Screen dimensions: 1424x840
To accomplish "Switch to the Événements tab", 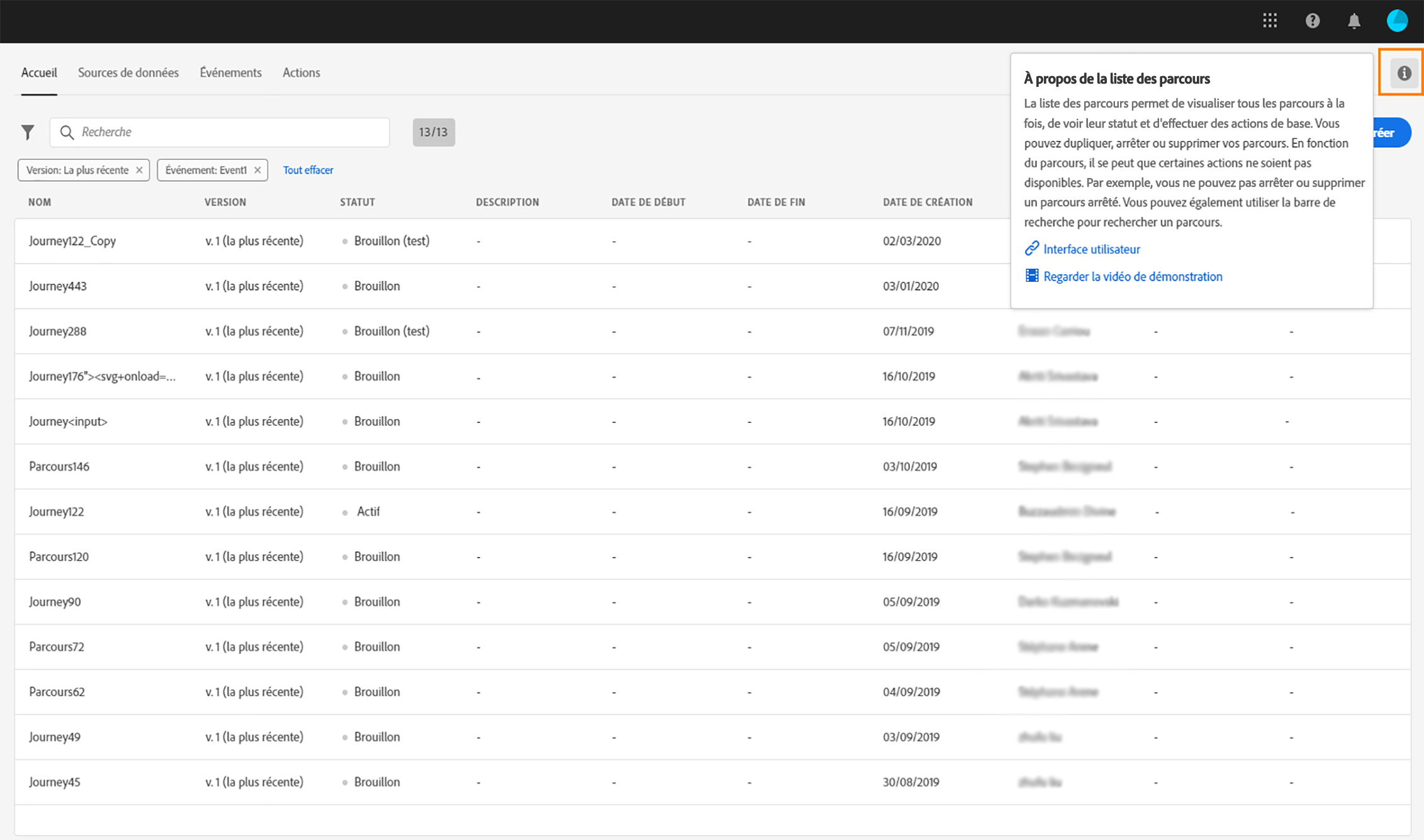I will [x=230, y=72].
